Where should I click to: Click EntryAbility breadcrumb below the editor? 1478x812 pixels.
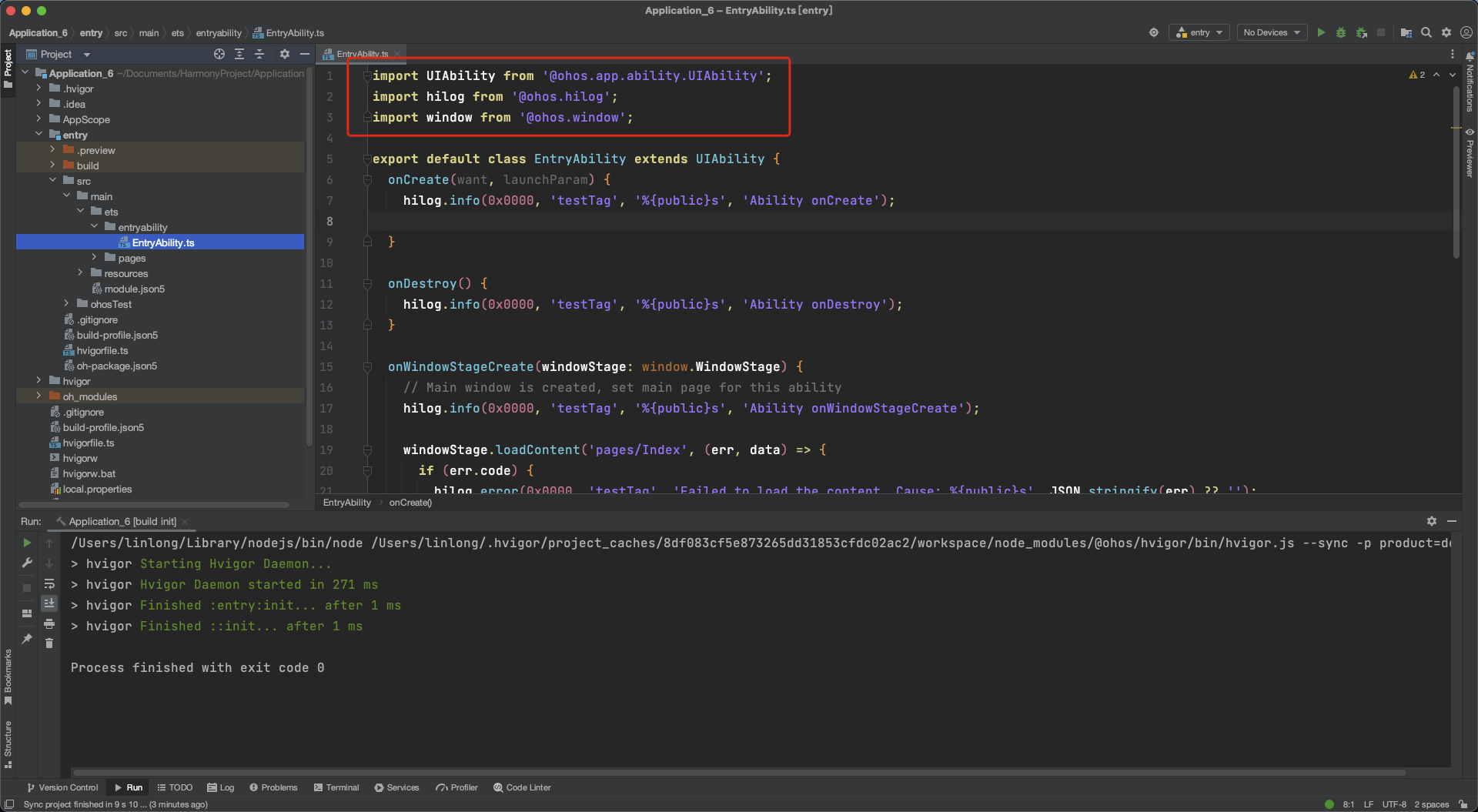[x=347, y=503]
